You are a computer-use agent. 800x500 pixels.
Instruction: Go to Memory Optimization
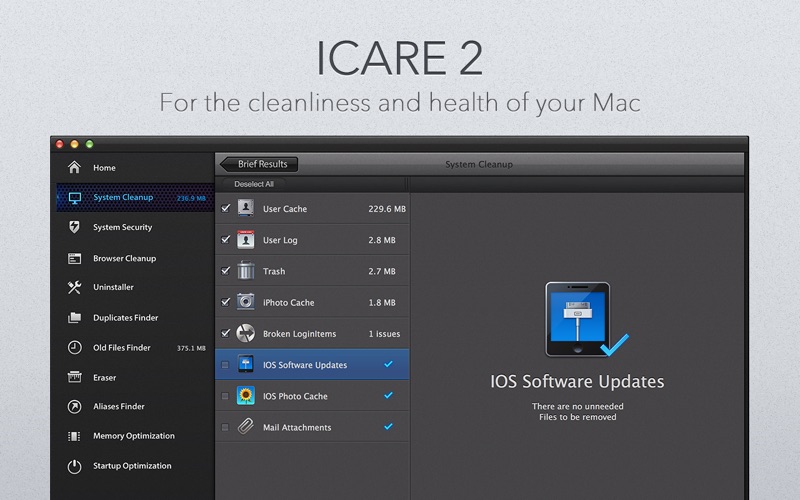pyautogui.click(x=135, y=436)
